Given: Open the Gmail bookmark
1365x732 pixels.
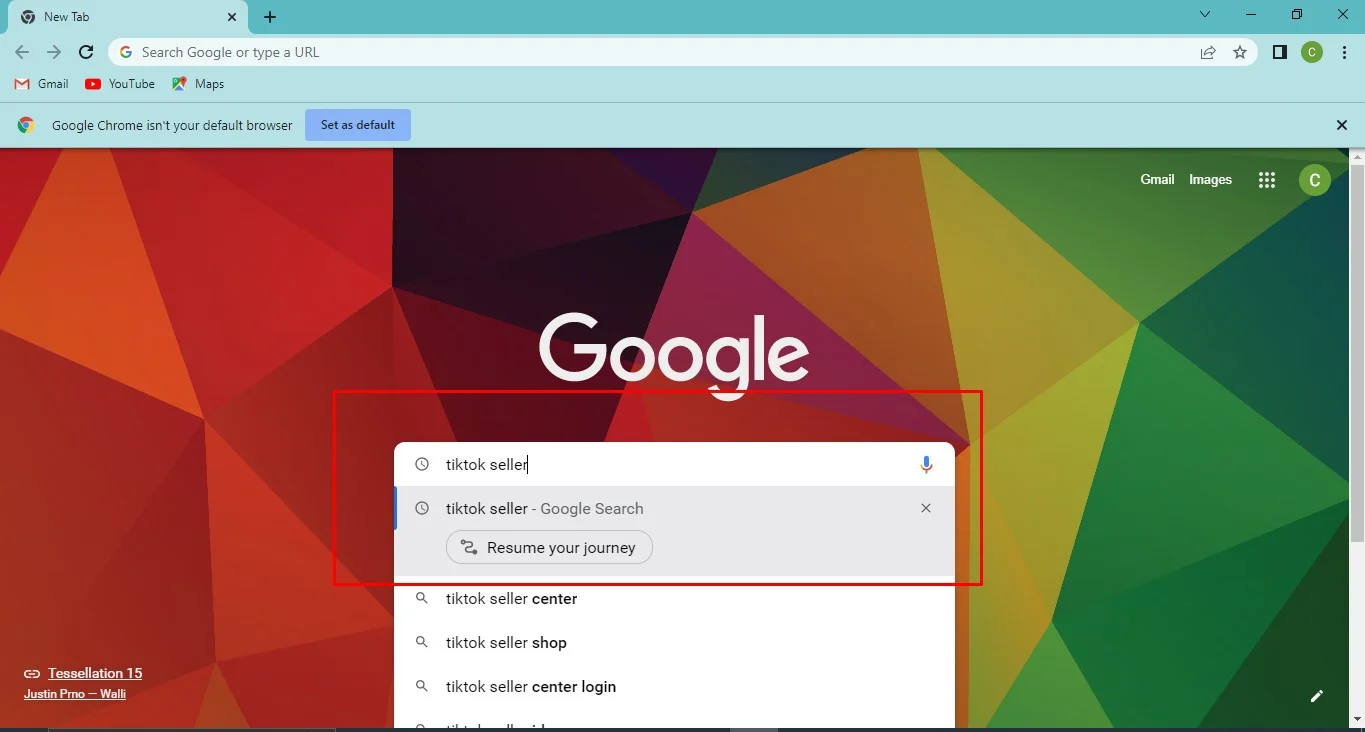Looking at the screenshot, I should (x=41, y=84).
